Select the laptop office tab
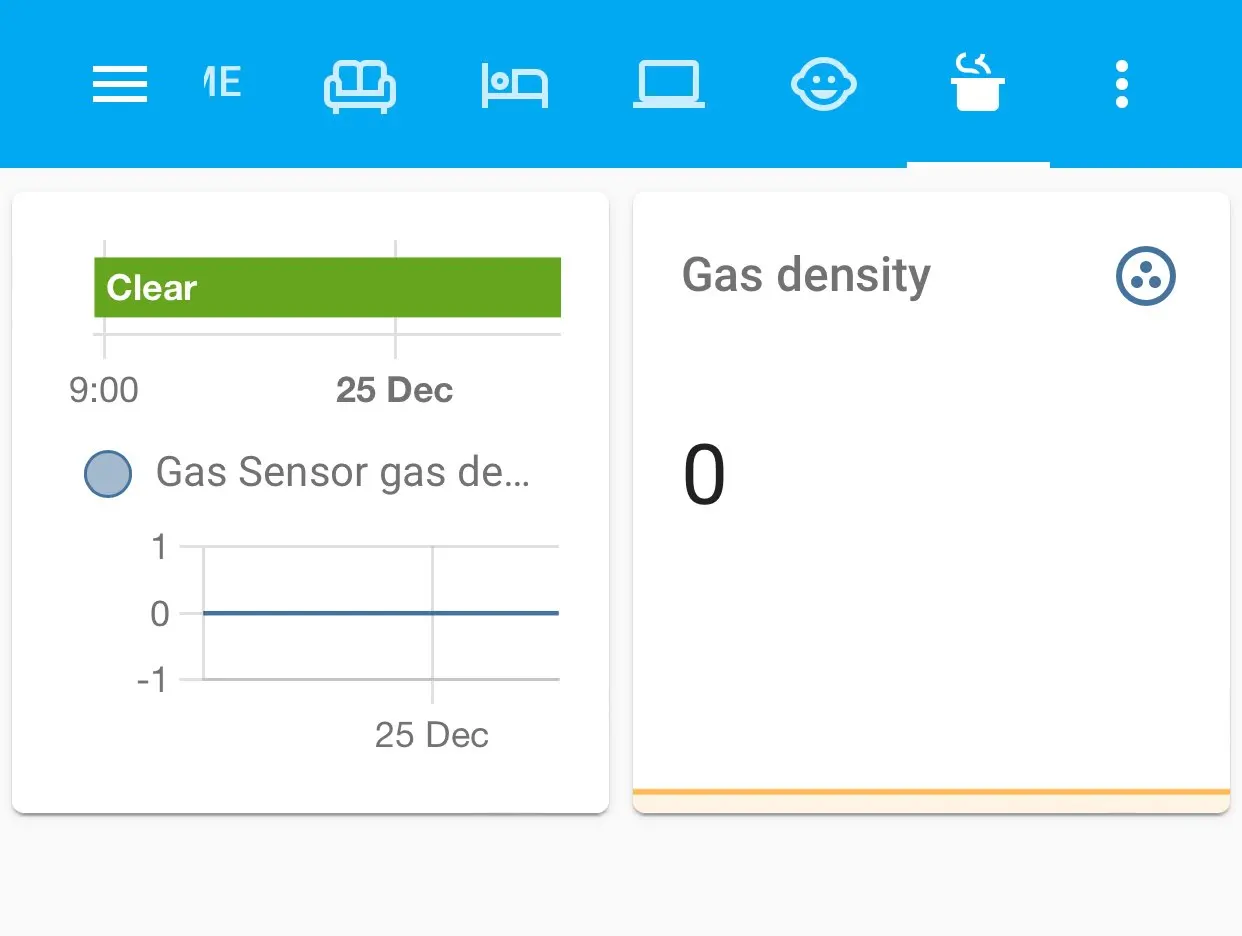Viewport: 1242px width, 936px height. point(669,84)
